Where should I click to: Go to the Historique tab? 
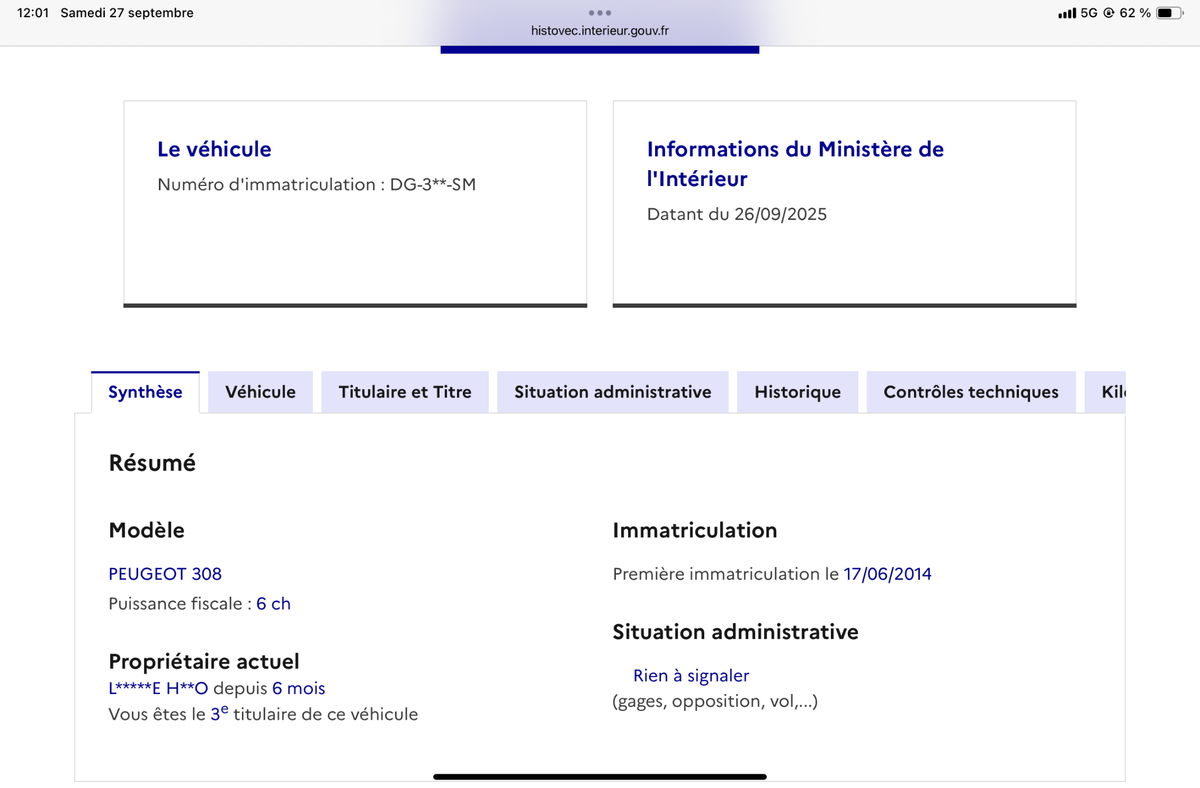click(x=798, y=392)
